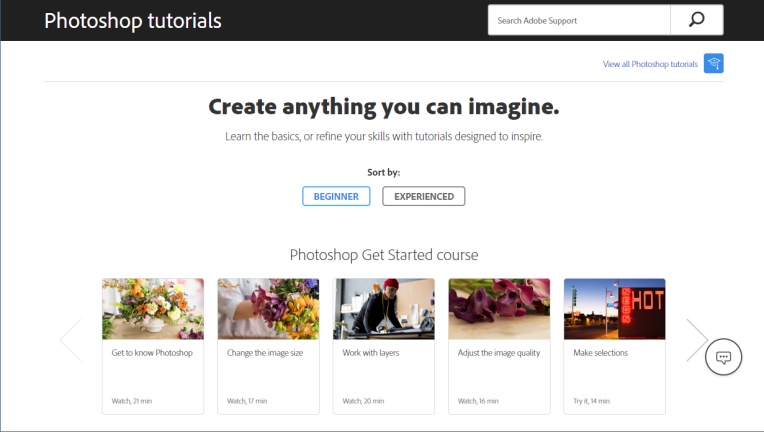Click the magnifying glass search icon
The width and height of the screenshot is (764, 432).
pyautogui.click(x=696, y=20)
